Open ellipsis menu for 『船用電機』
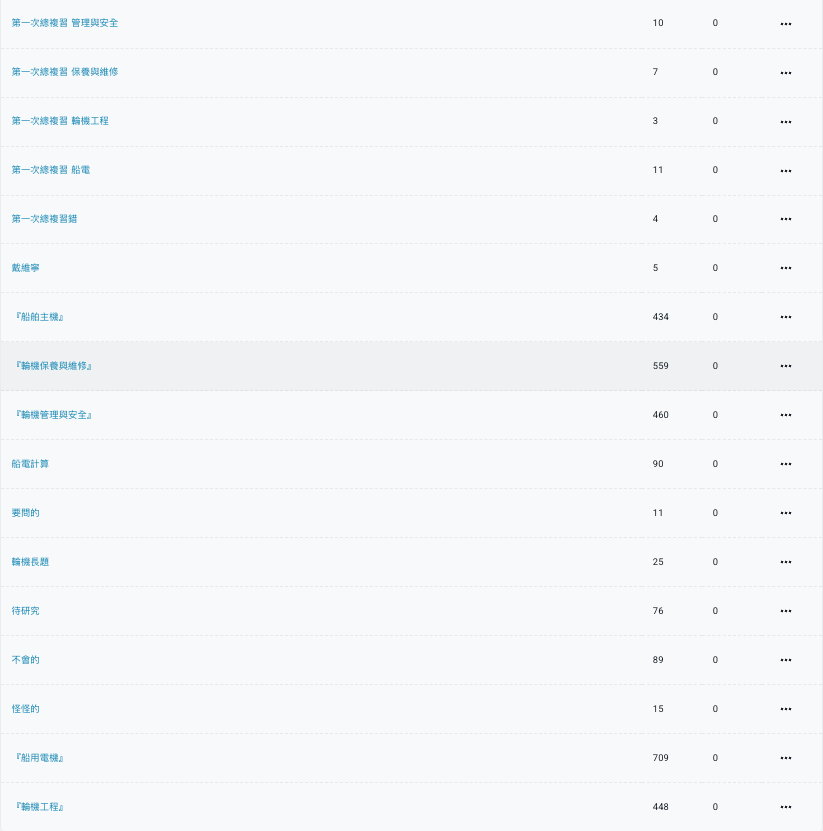Viewport: 823px width, 831px height. point(785,758)
